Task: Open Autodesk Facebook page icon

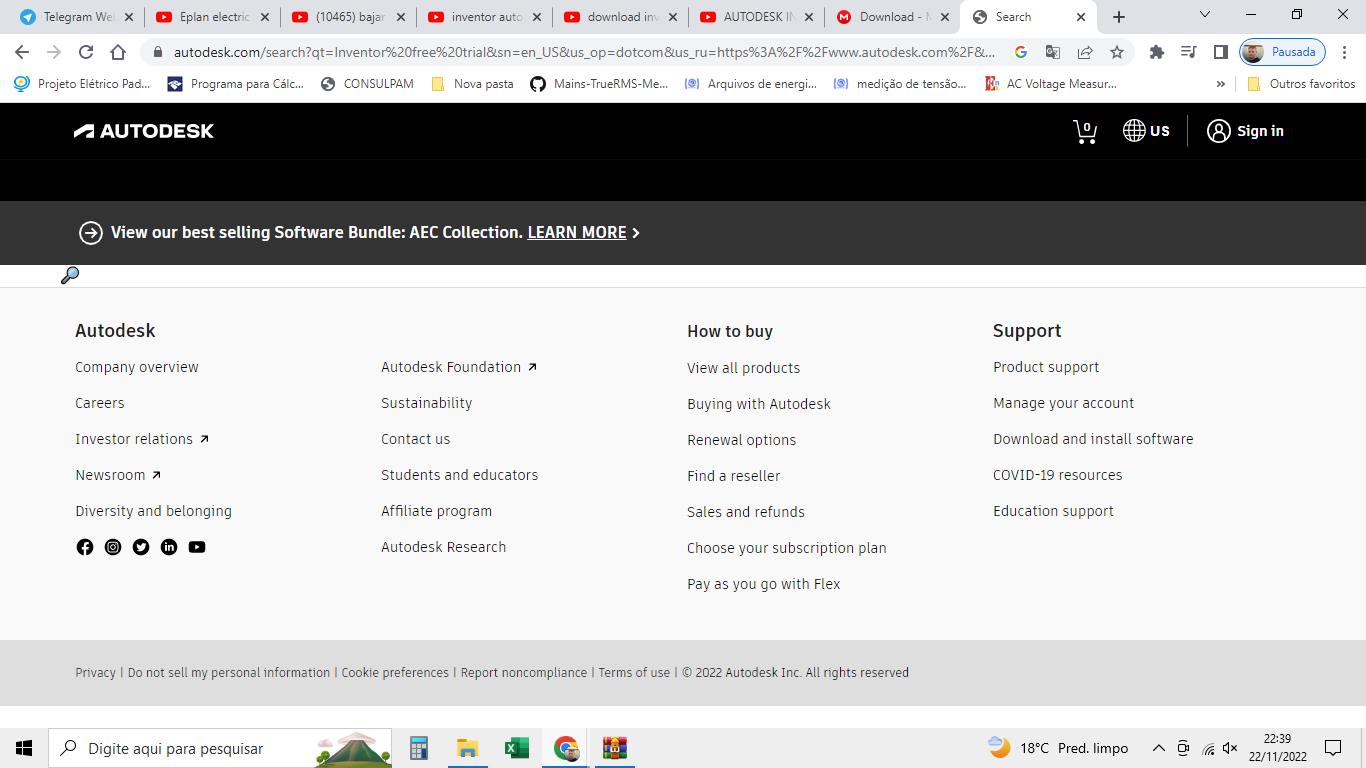Action: 85,547
